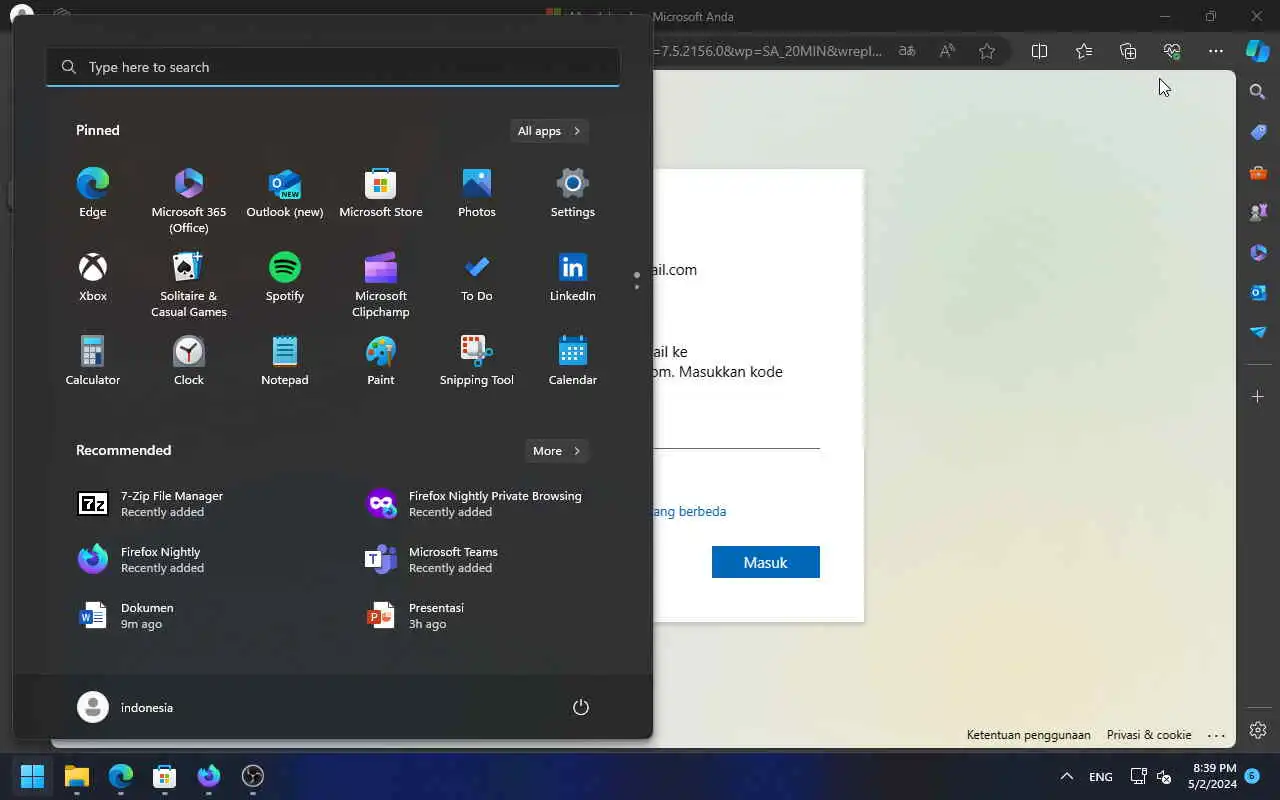Open Outlook in Edge sidebar

click(1258, 292)
